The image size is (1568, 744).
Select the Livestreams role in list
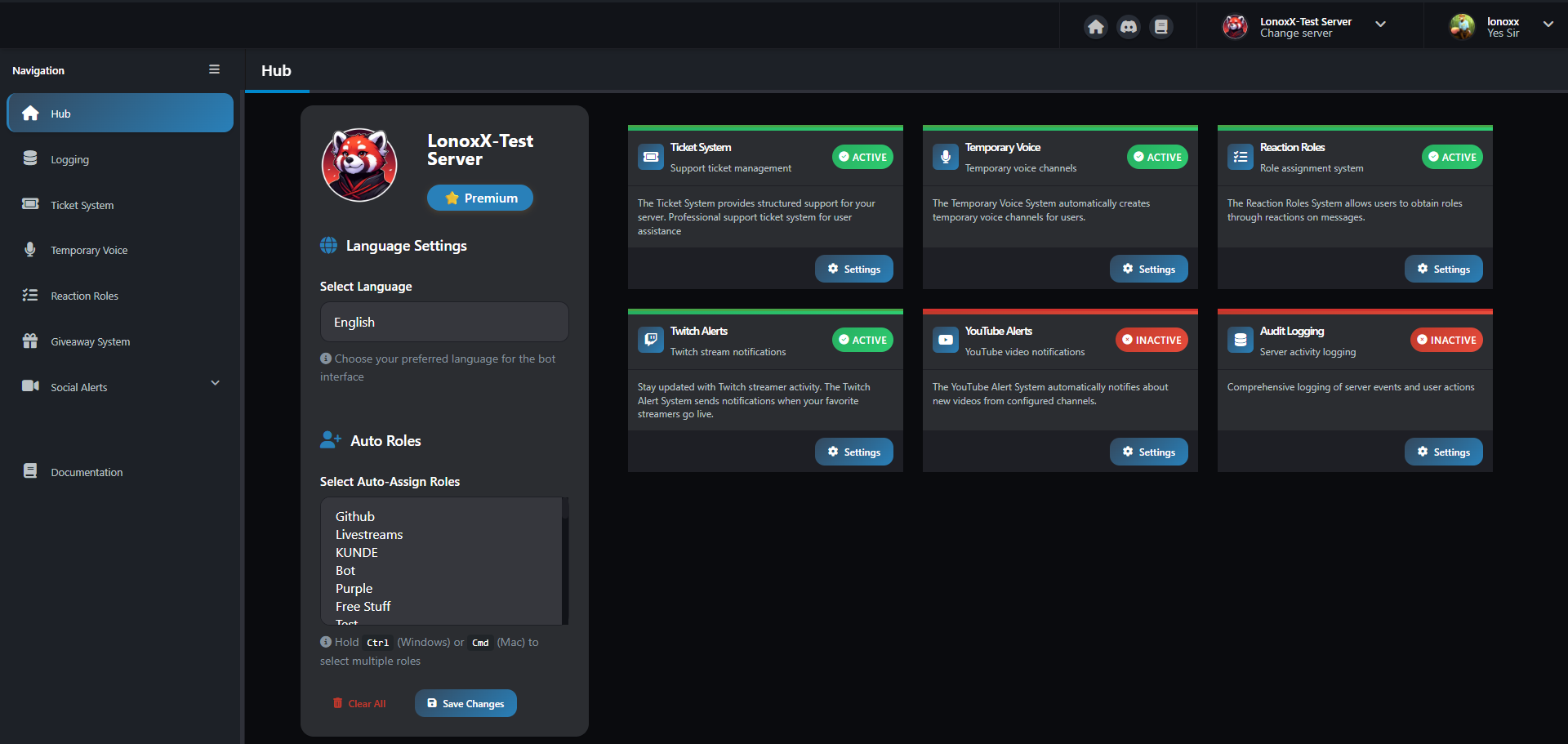pos(369,535)
